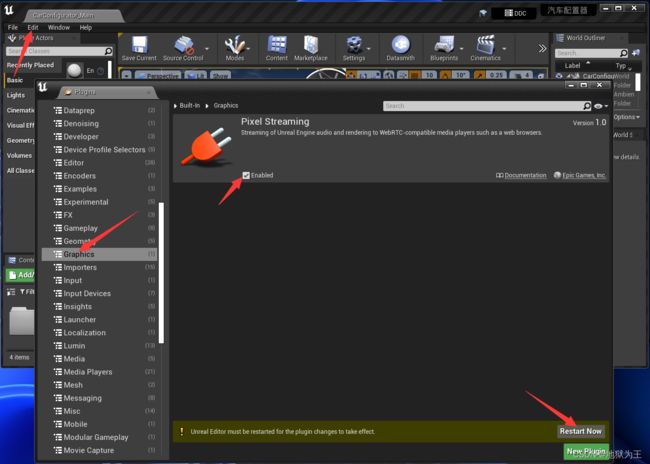
Task: Select the Localization plugin category
Action: (x=99, y=333)
